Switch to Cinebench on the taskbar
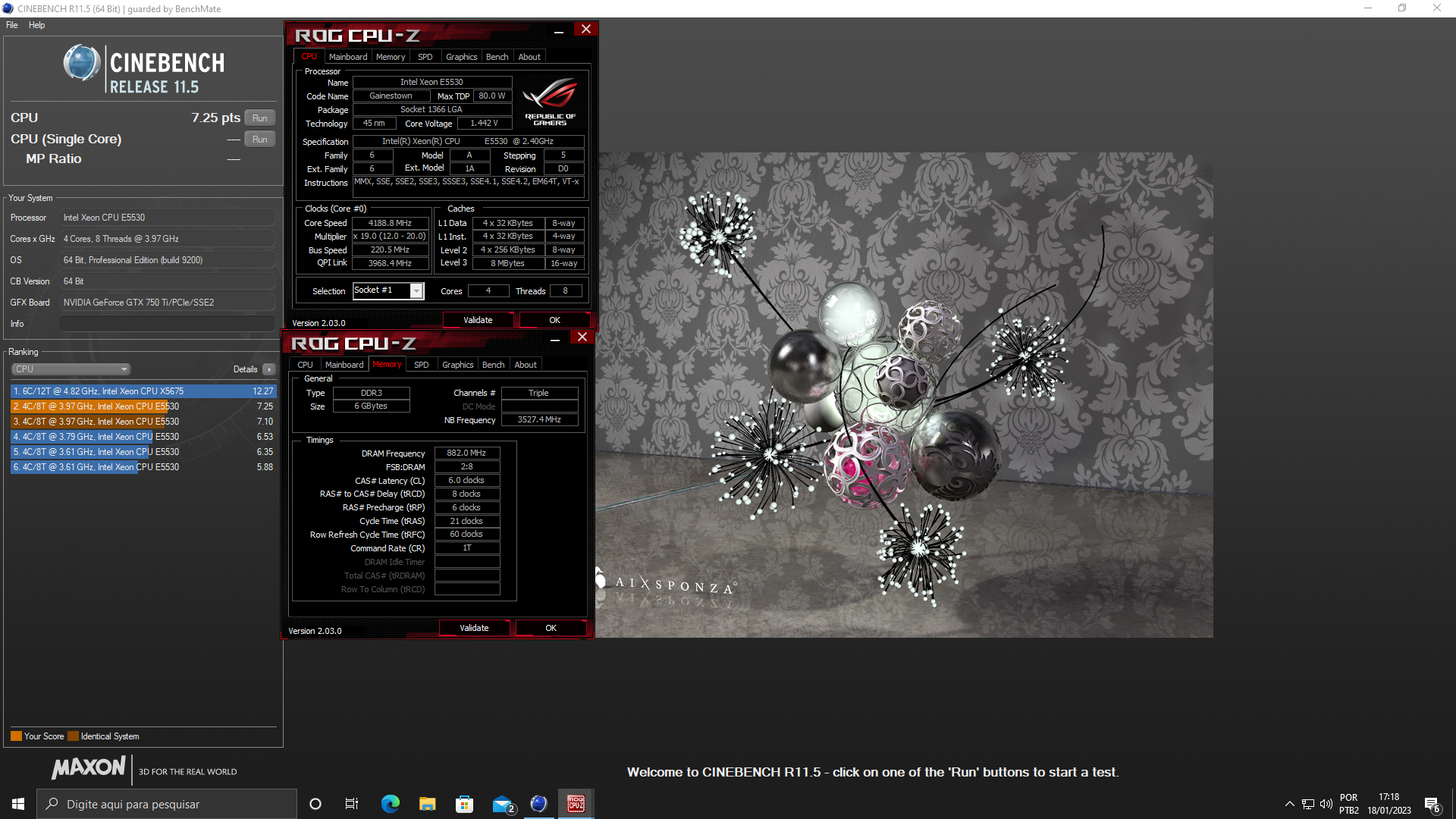 coord(538,804)
